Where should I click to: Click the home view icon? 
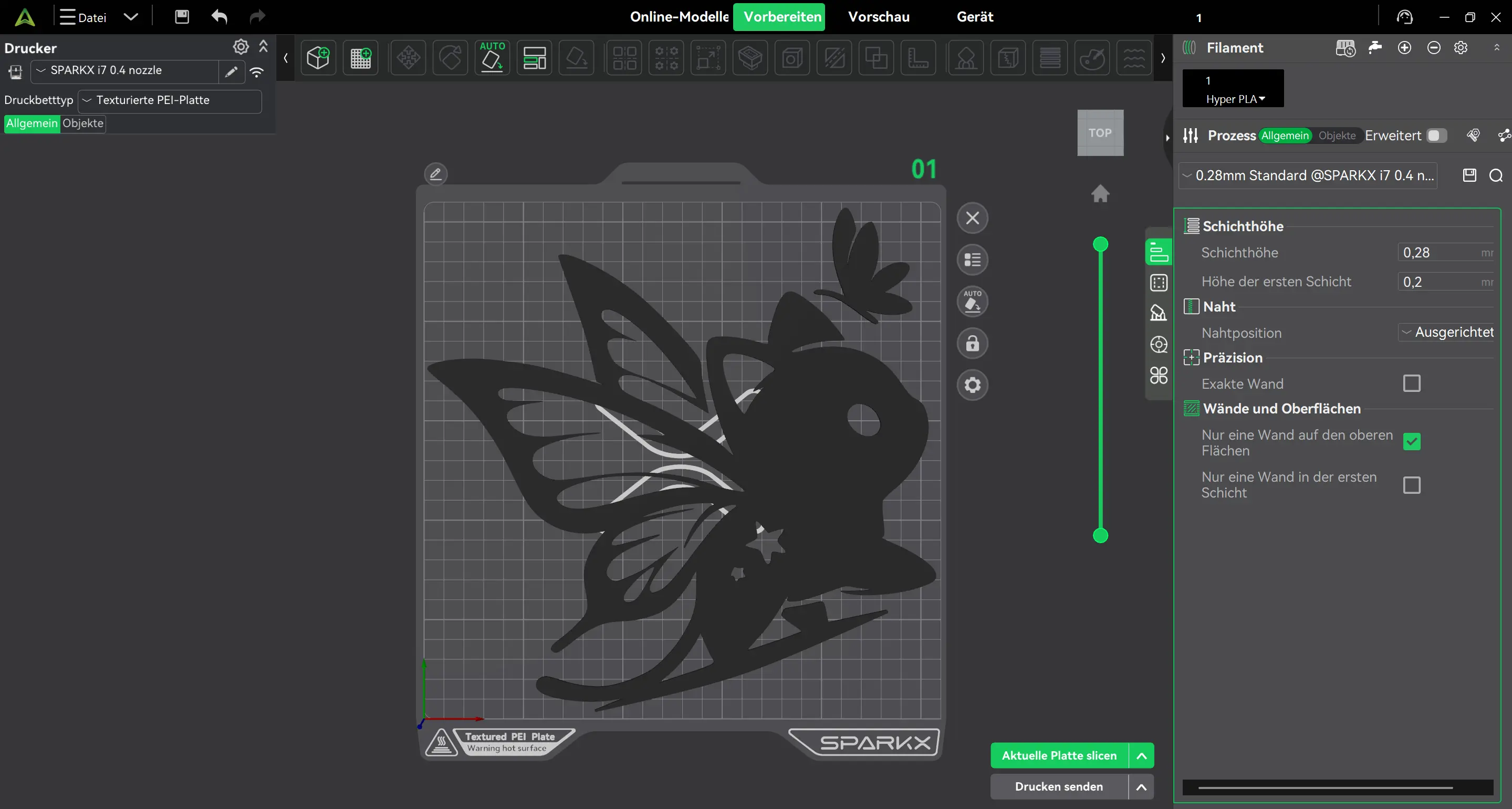[x=1101, y=193]
